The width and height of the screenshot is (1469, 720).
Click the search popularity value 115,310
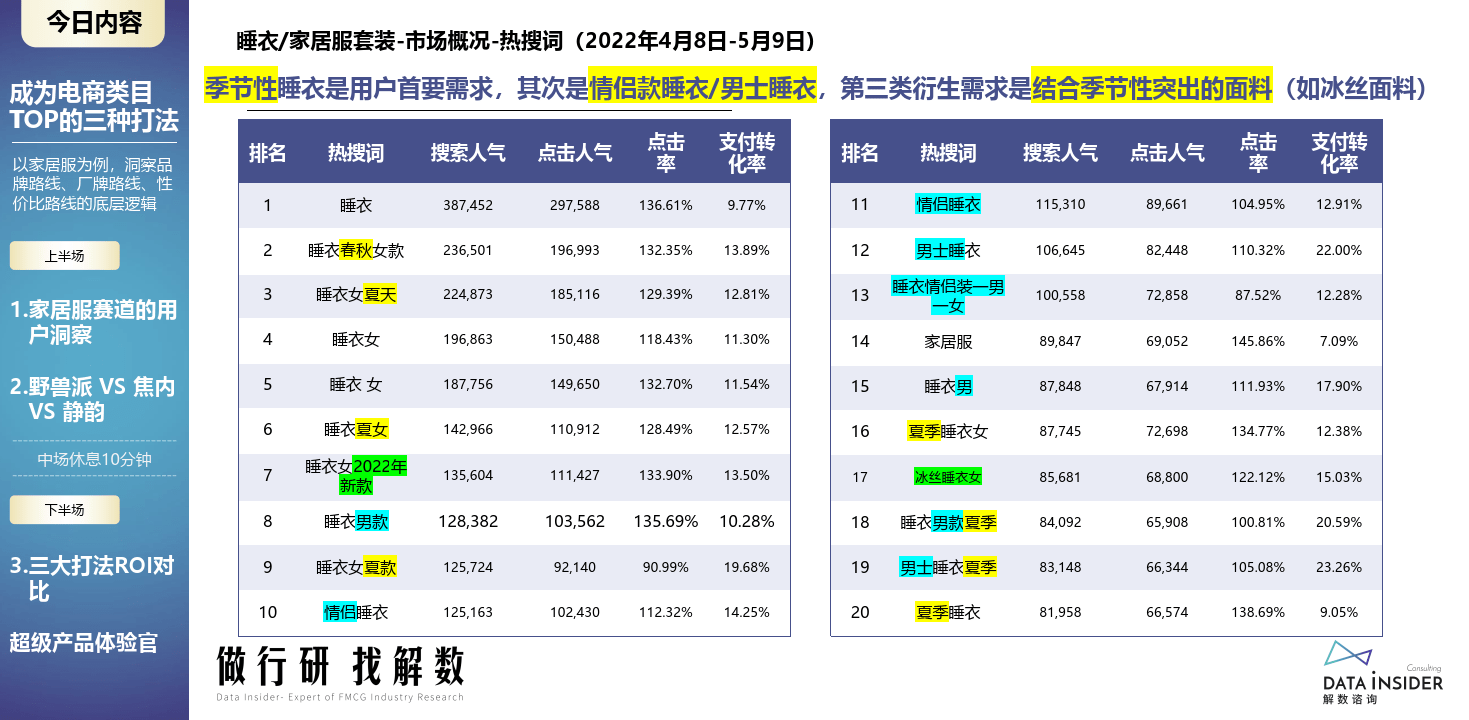coord(1060,204)
